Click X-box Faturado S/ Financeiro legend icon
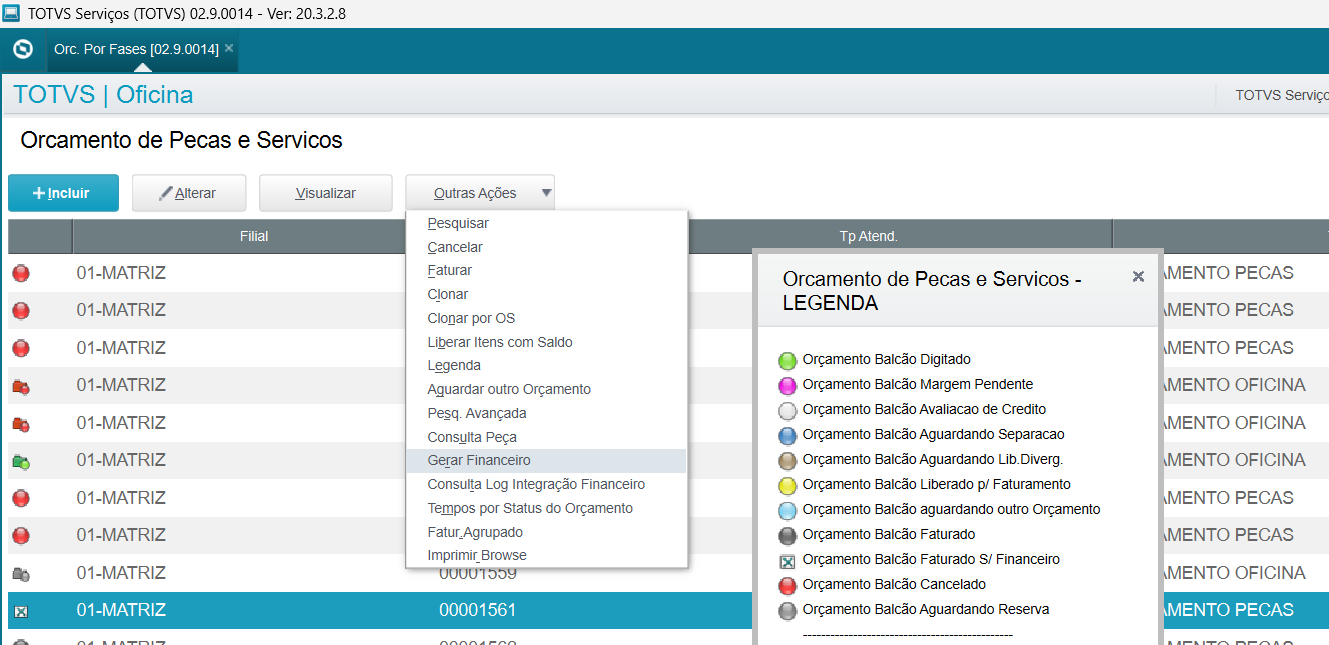Screen dimensions: 1329x645 [x=787, y=561]
